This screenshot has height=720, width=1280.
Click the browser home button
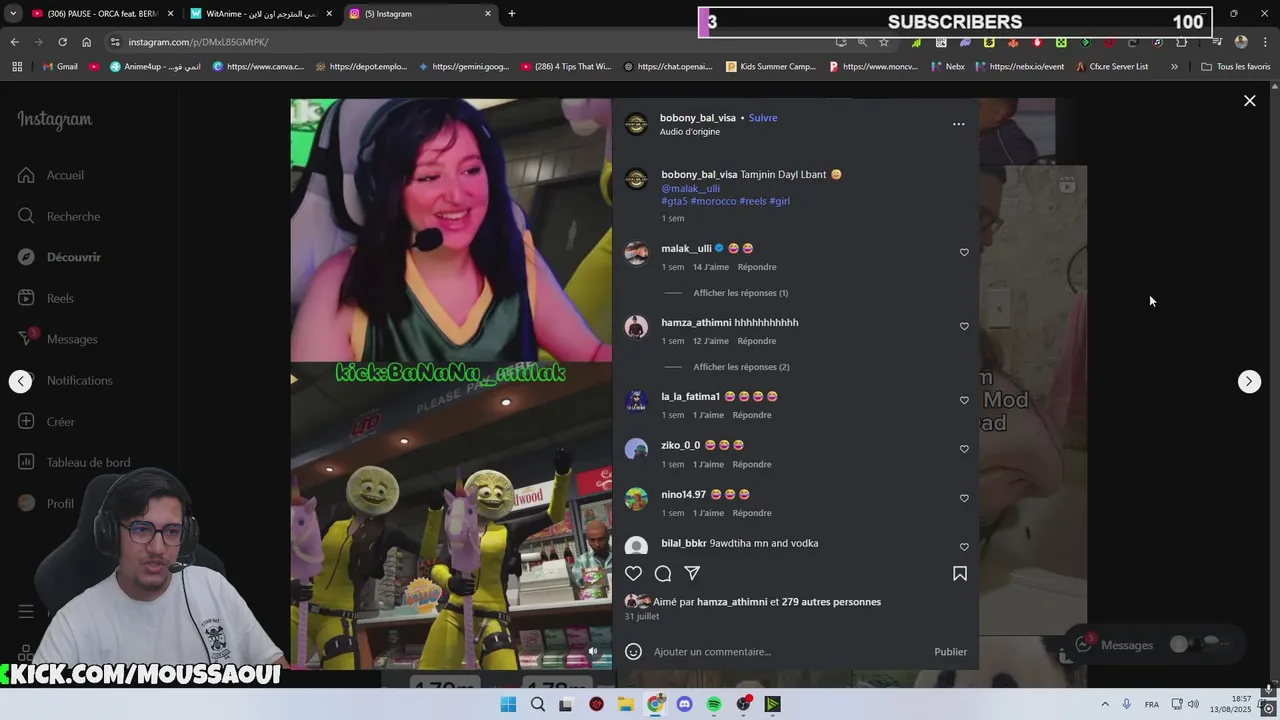[86, 42]
